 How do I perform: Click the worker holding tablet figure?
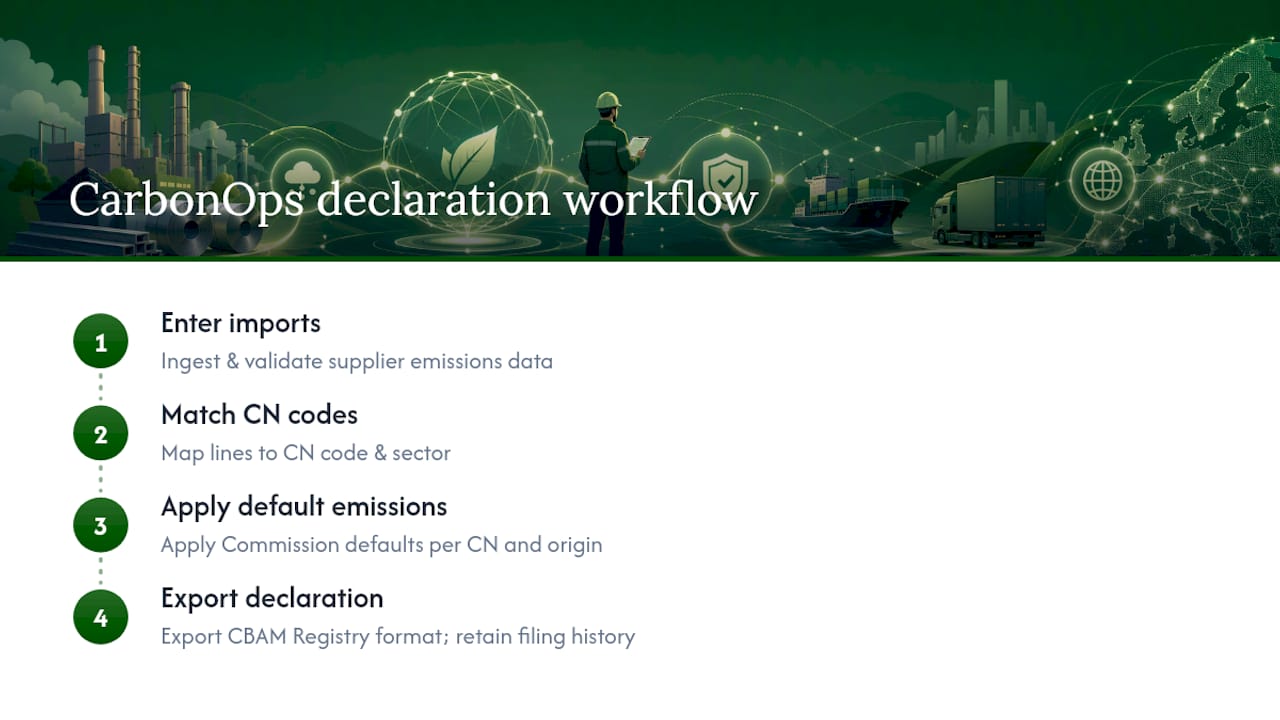coord(609,172)
